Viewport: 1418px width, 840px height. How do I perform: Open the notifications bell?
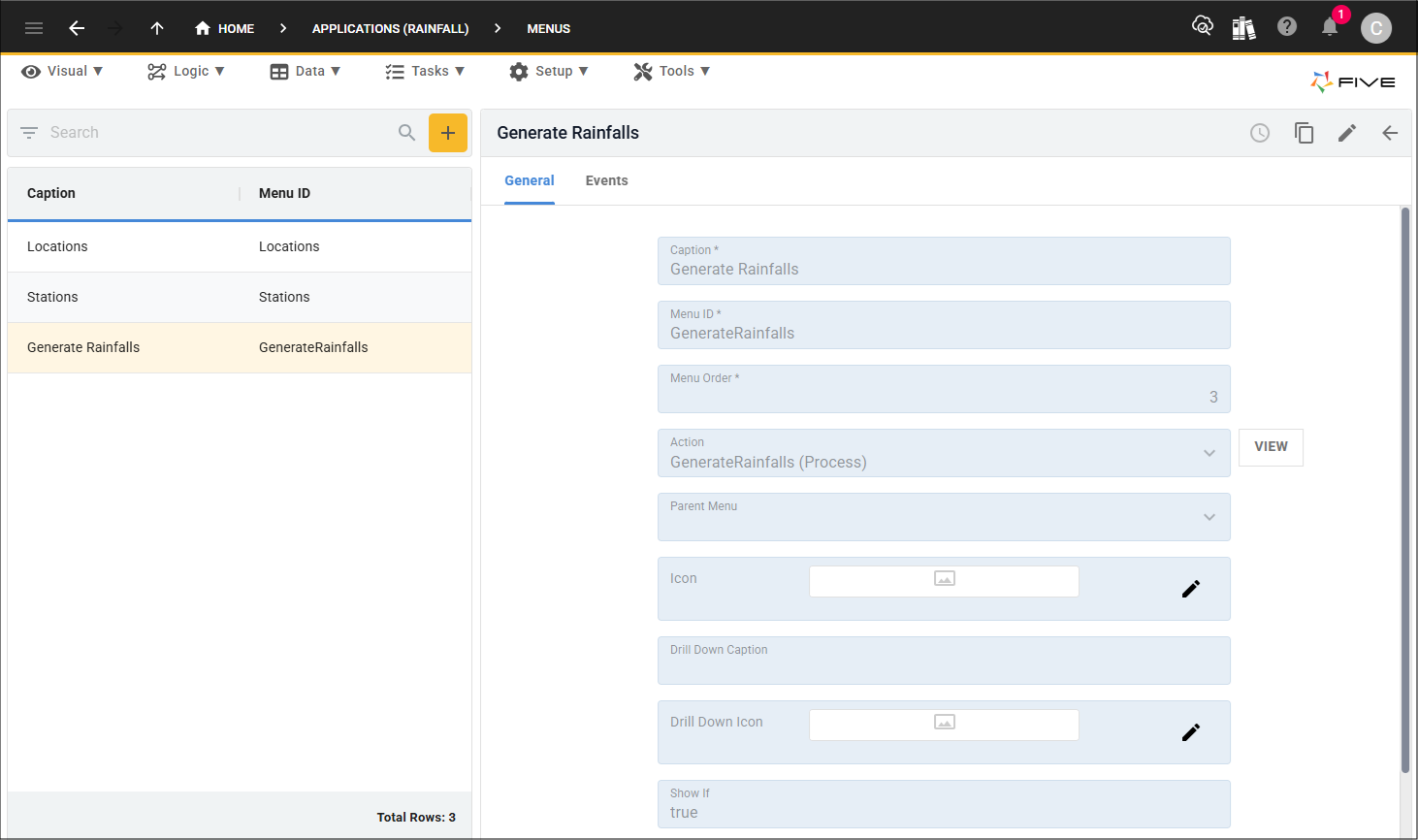click(1331, 26)
